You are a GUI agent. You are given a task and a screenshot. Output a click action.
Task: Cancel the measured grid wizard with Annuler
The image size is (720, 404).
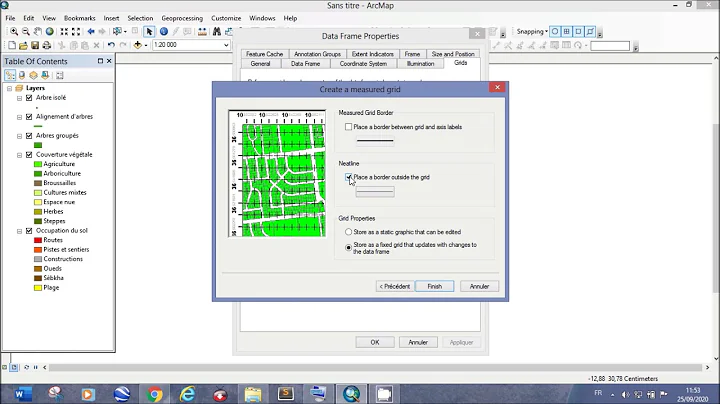coord(479,286)
